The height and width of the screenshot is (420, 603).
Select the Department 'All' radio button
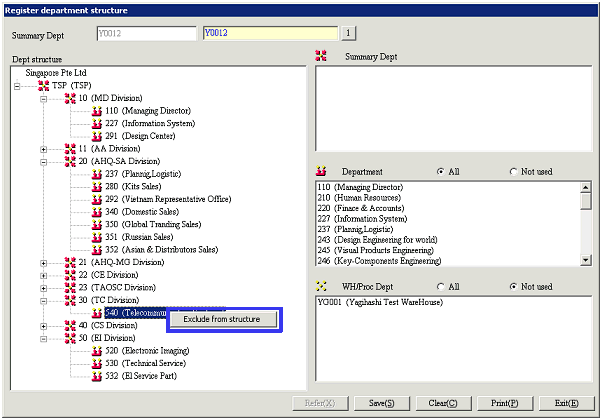click(x=441, y=172)
